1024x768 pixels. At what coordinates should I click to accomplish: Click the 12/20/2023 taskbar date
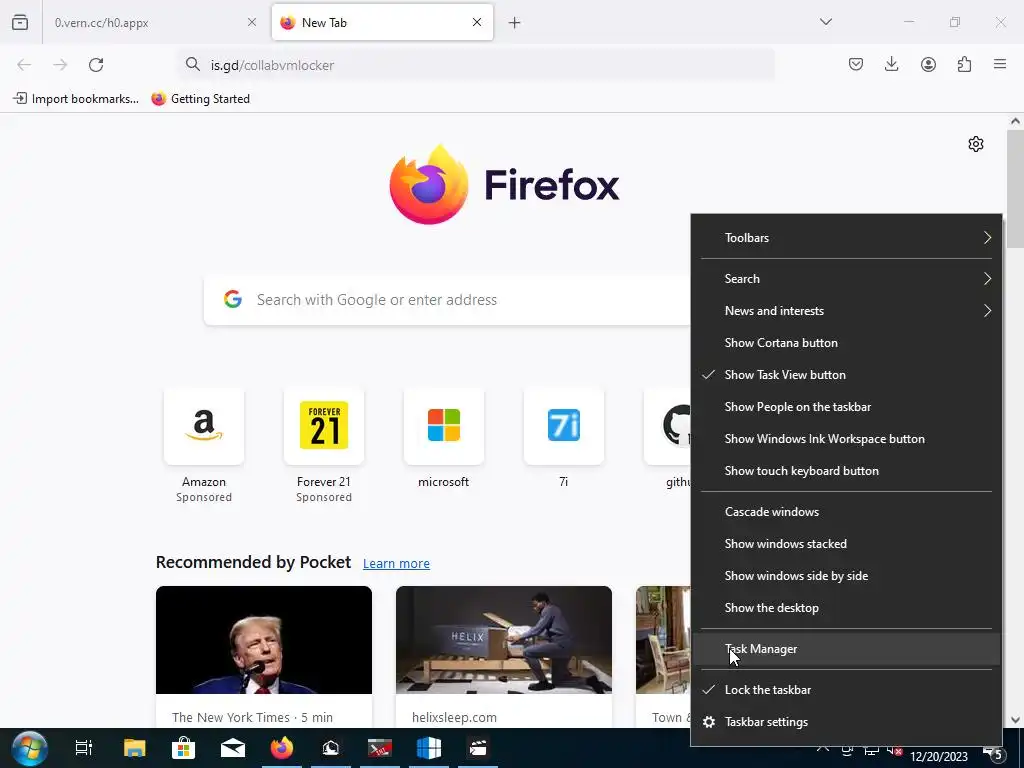[x=938, y=756]
